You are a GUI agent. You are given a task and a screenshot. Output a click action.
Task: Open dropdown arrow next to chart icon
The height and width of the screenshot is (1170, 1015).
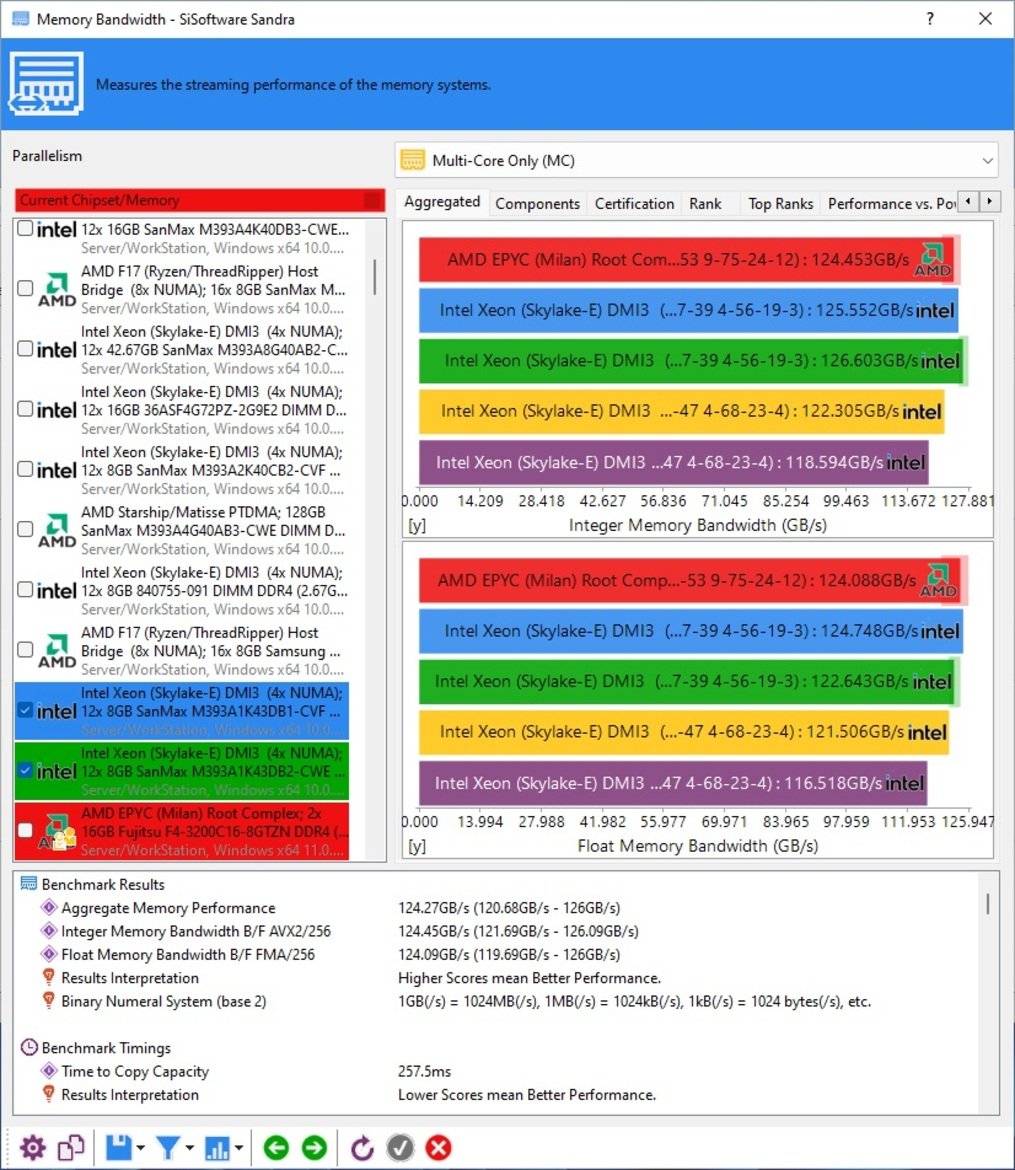tap(239, 1148)
